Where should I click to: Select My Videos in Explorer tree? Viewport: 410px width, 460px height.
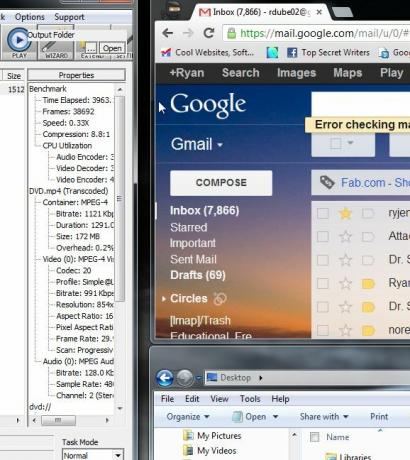(211, 451)
